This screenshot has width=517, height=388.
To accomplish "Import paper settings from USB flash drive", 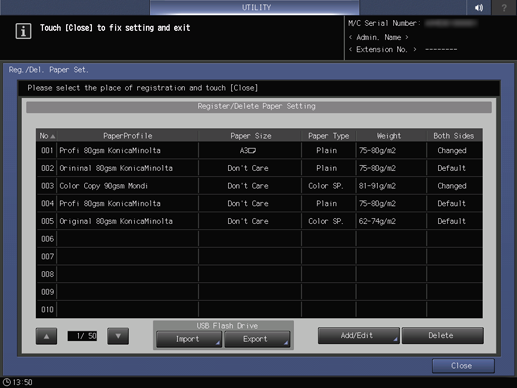I will point(189,339).
